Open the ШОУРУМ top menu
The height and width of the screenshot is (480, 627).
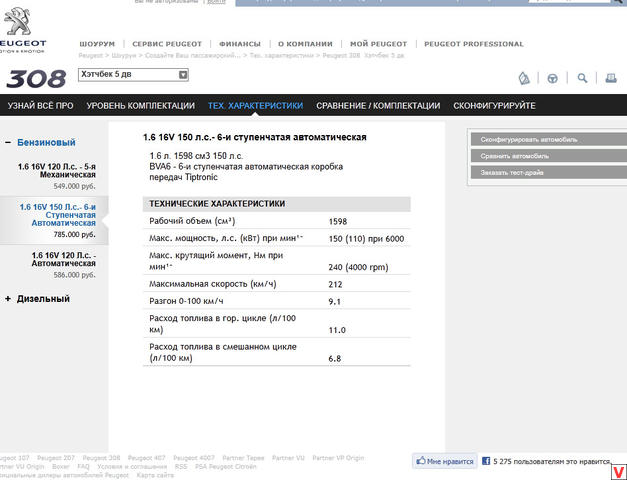97,44
